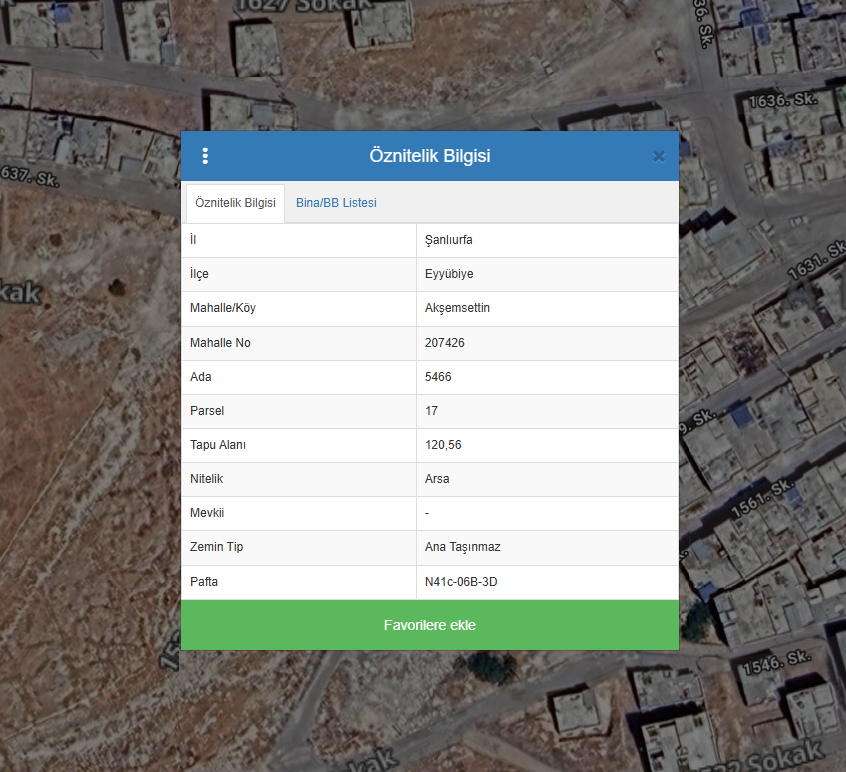Image resolution: width=846 pixels, height=772 pixels.
Task: Click the Şanlıurfa value in İl row
Action: [448, 240]
